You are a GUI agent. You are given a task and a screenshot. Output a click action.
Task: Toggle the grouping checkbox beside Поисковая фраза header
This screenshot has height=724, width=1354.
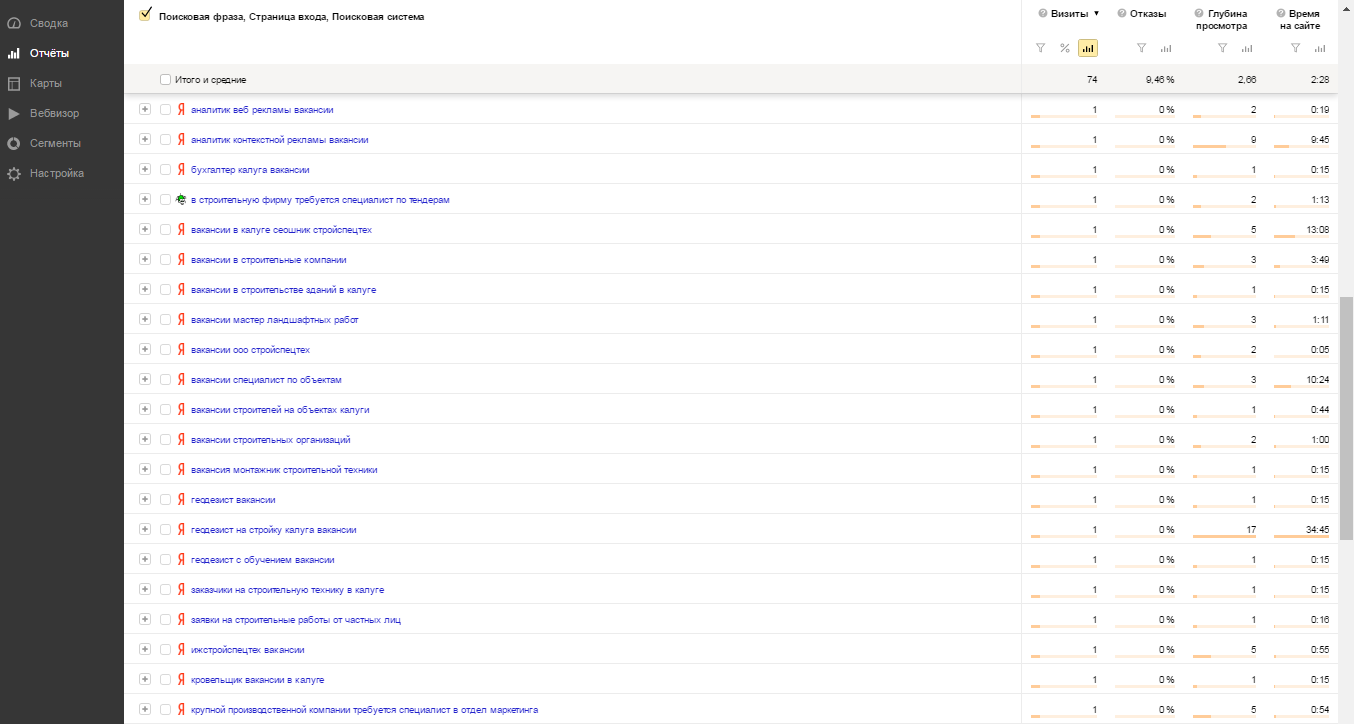click(x=145, y=15)
